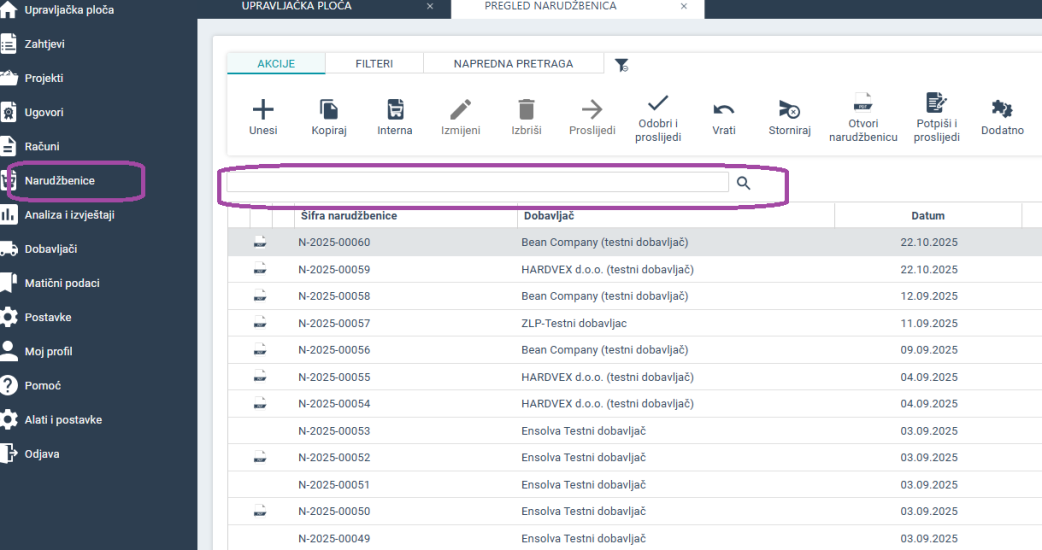
Task: Go to Dobavljači in sidebar
Action: tap(50, 248)
